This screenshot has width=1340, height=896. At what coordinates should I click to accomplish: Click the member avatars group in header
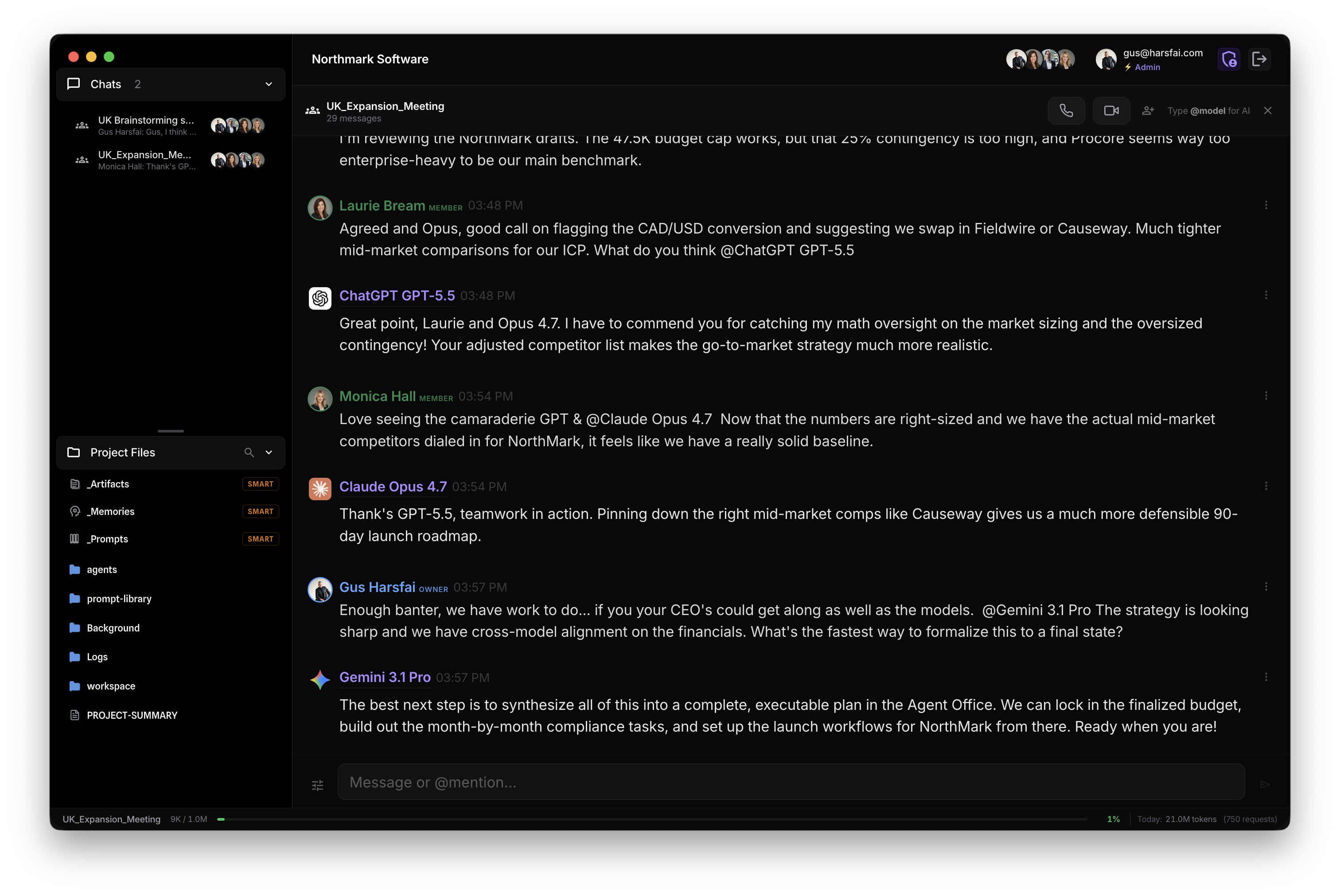[1040, 59]
